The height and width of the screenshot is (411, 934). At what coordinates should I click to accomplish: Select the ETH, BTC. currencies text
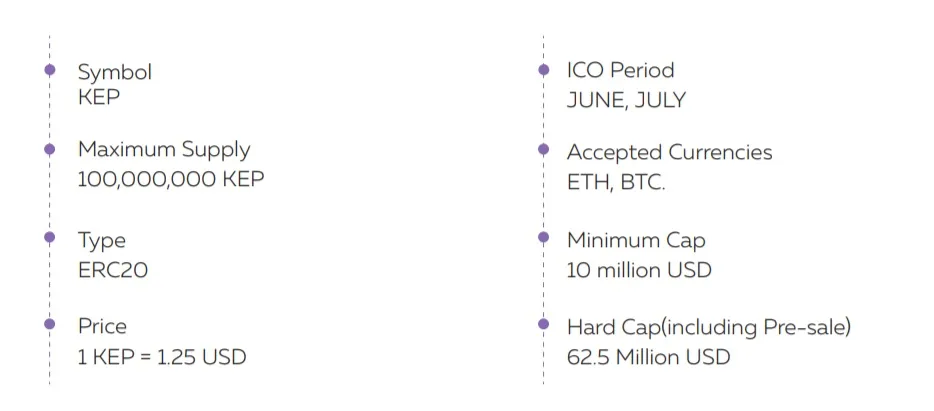coord(616,182)
